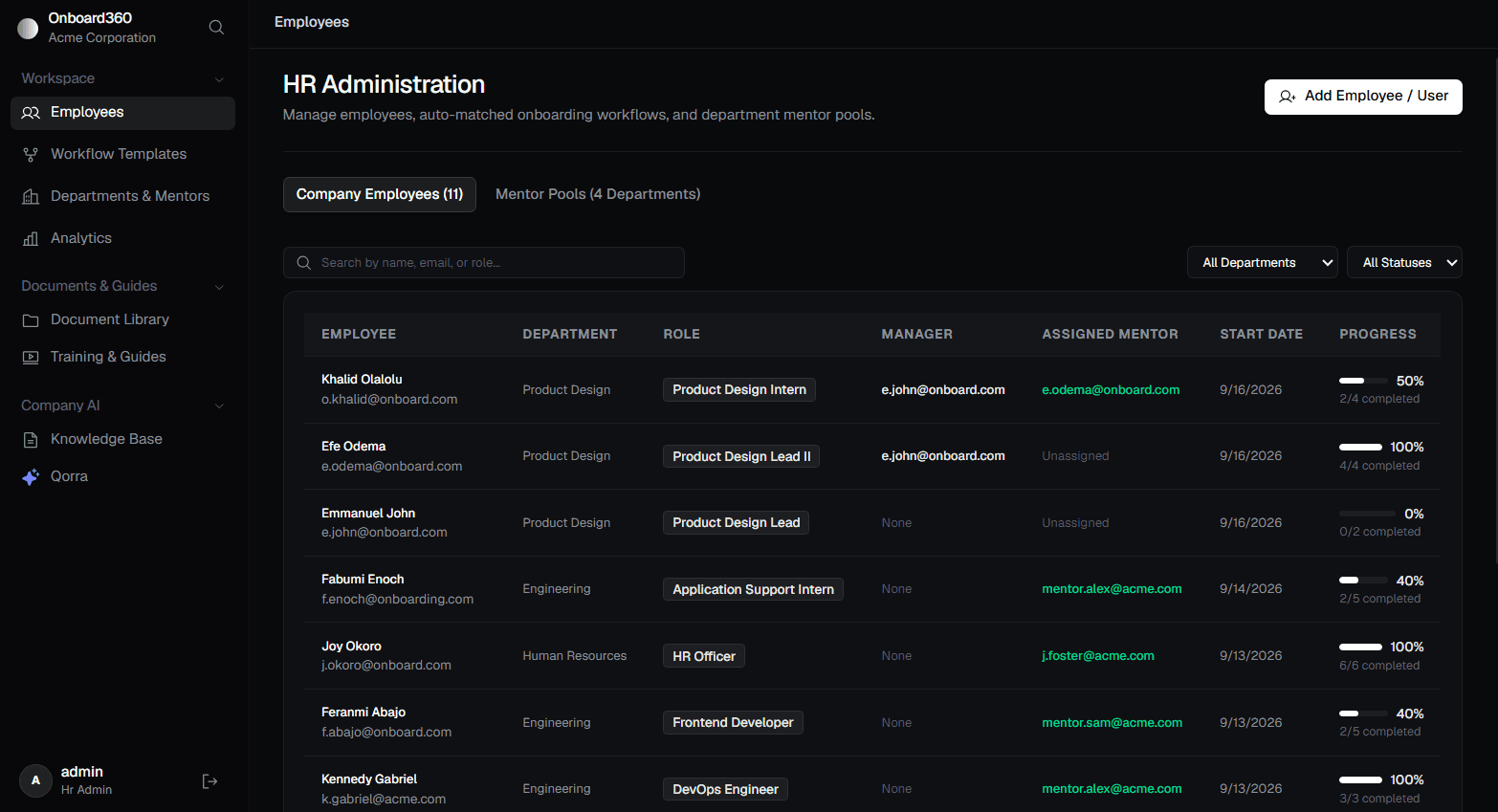The height and width of the screenshot is (812, 1498).
Task: Click Feranmi Abajo's mentor mentor.sam@acme.com
Action: pyautogui.click(x=1112, y=723)
